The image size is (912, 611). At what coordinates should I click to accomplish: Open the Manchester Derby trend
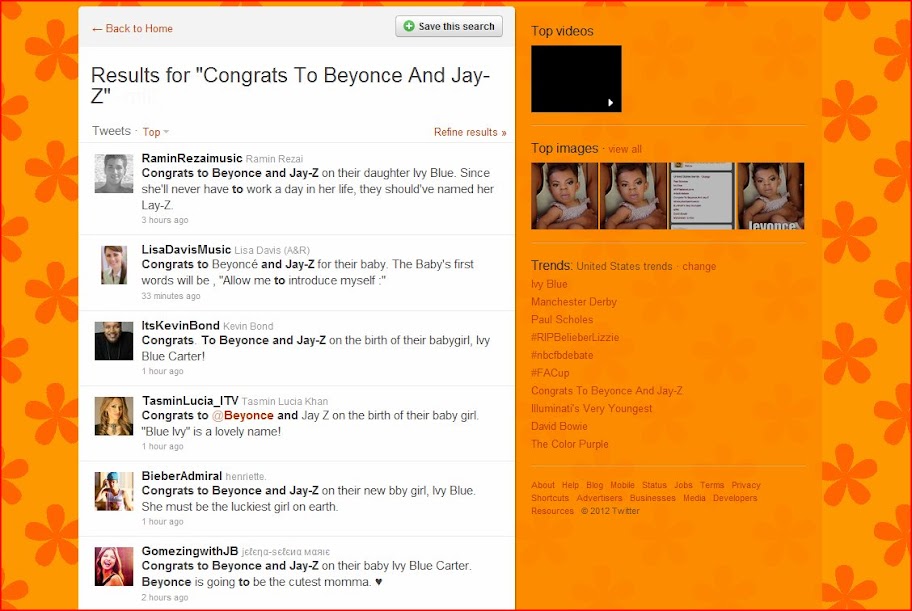573,302
